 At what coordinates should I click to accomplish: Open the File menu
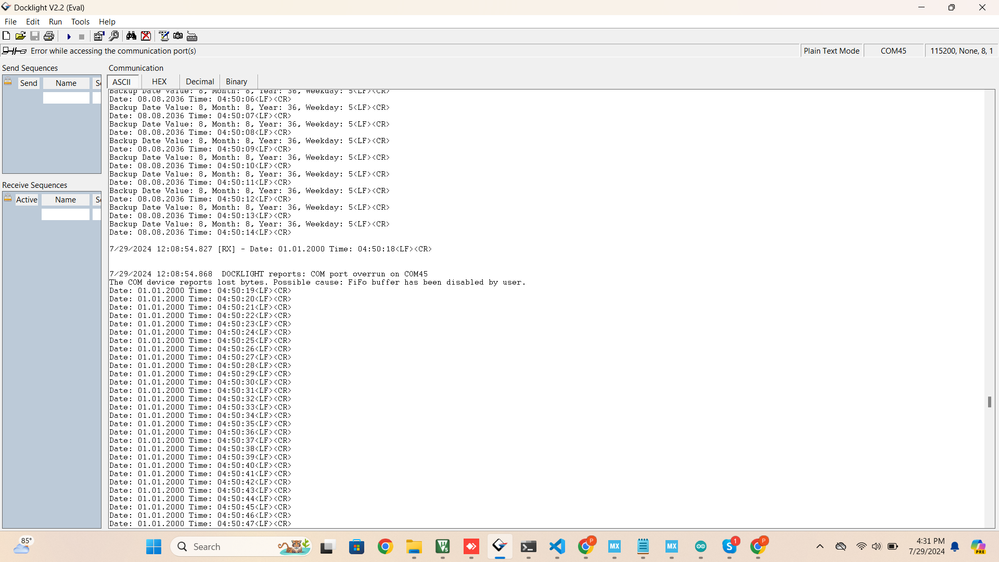pyautogui.click(x=11, y=22)
